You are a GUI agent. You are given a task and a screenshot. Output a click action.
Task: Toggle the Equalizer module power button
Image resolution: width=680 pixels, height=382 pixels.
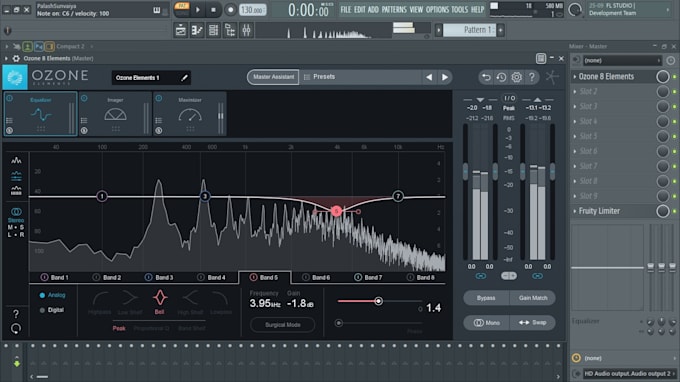click(9, 98)
